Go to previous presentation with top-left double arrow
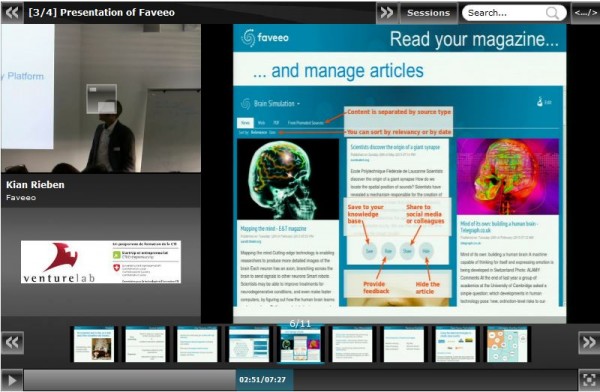 (x=12, y=13)
